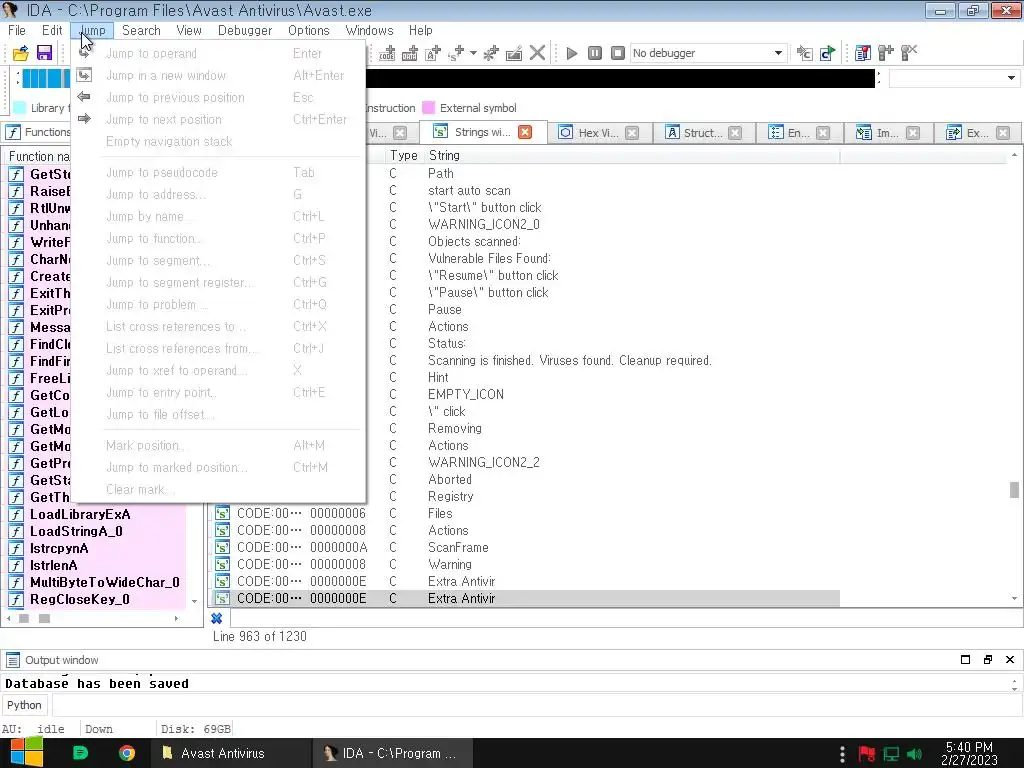The image size is (1024, 768).
Task: Select the RegCloseKey_0 function
Action: click(80, 599)
